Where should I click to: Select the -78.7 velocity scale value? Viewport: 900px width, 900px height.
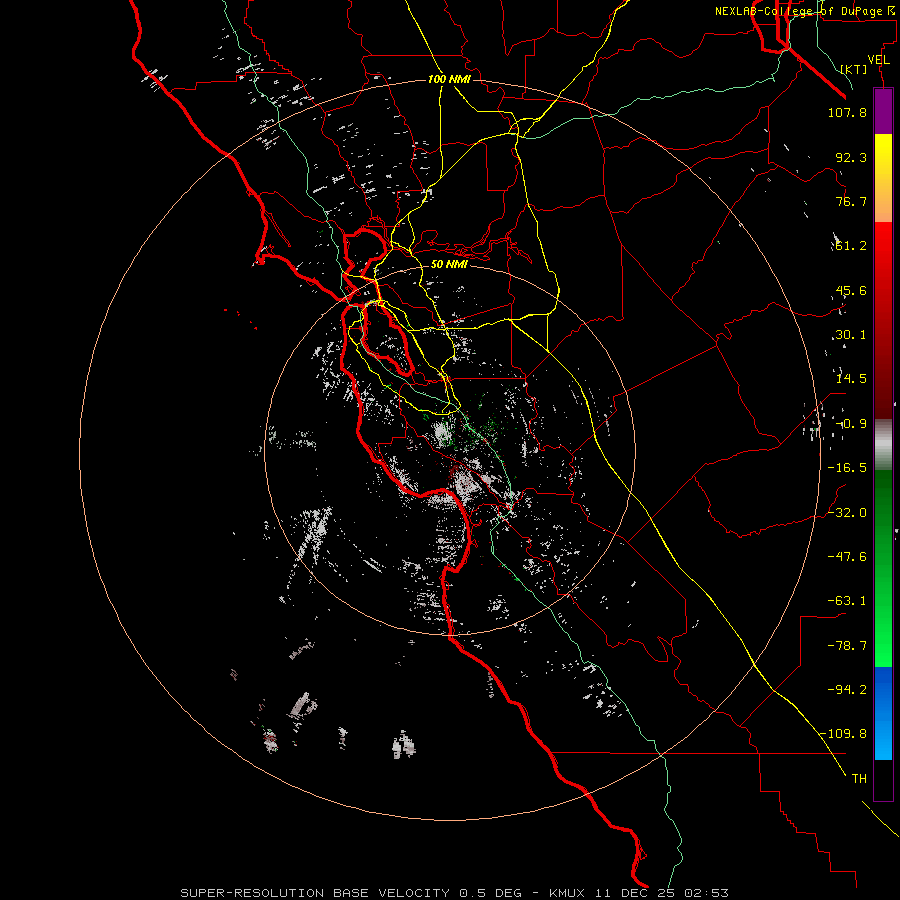pos(847,645)
